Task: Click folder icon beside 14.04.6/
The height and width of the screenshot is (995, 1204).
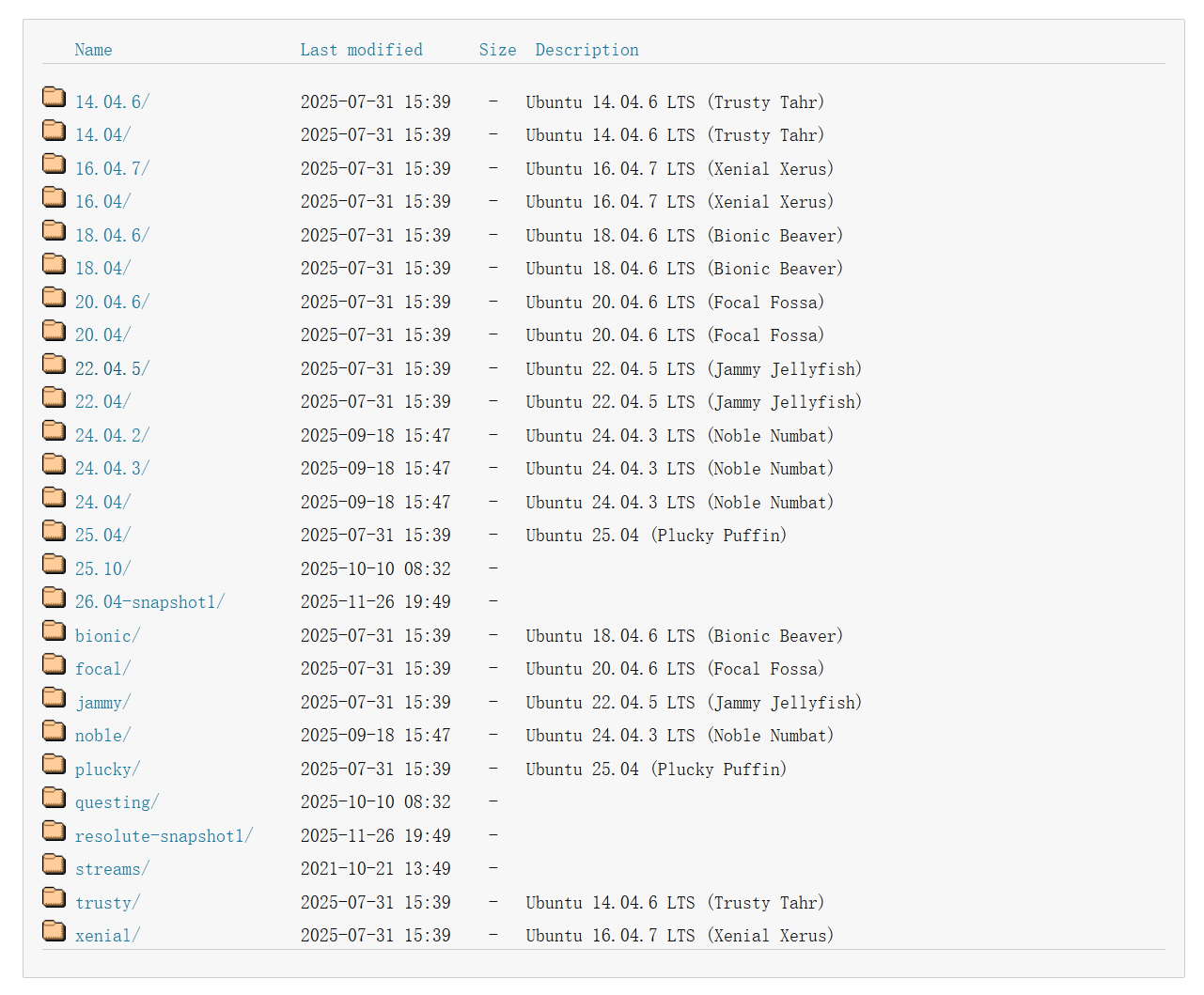Action: (x=55, y=97)
